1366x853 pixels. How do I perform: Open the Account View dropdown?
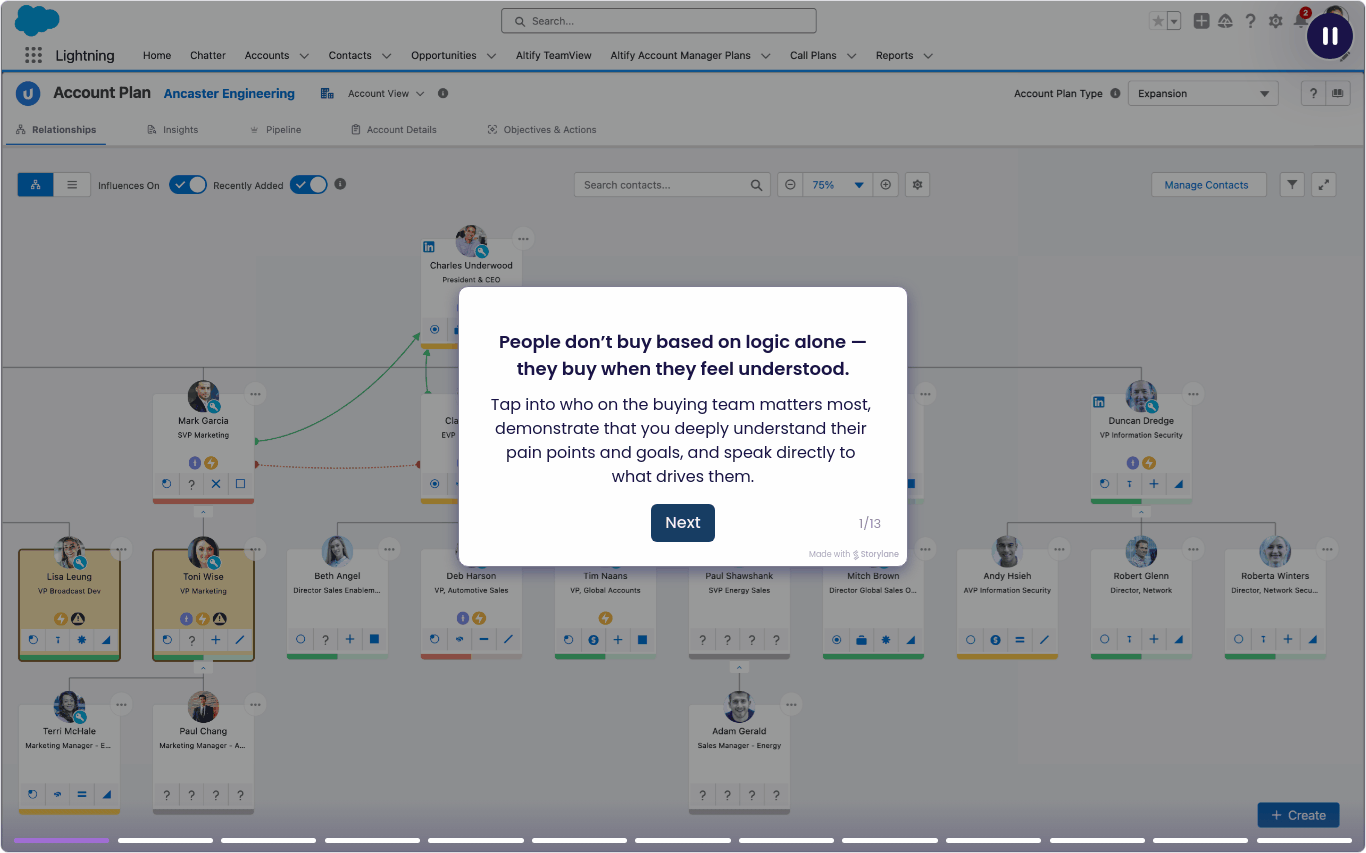386,93
